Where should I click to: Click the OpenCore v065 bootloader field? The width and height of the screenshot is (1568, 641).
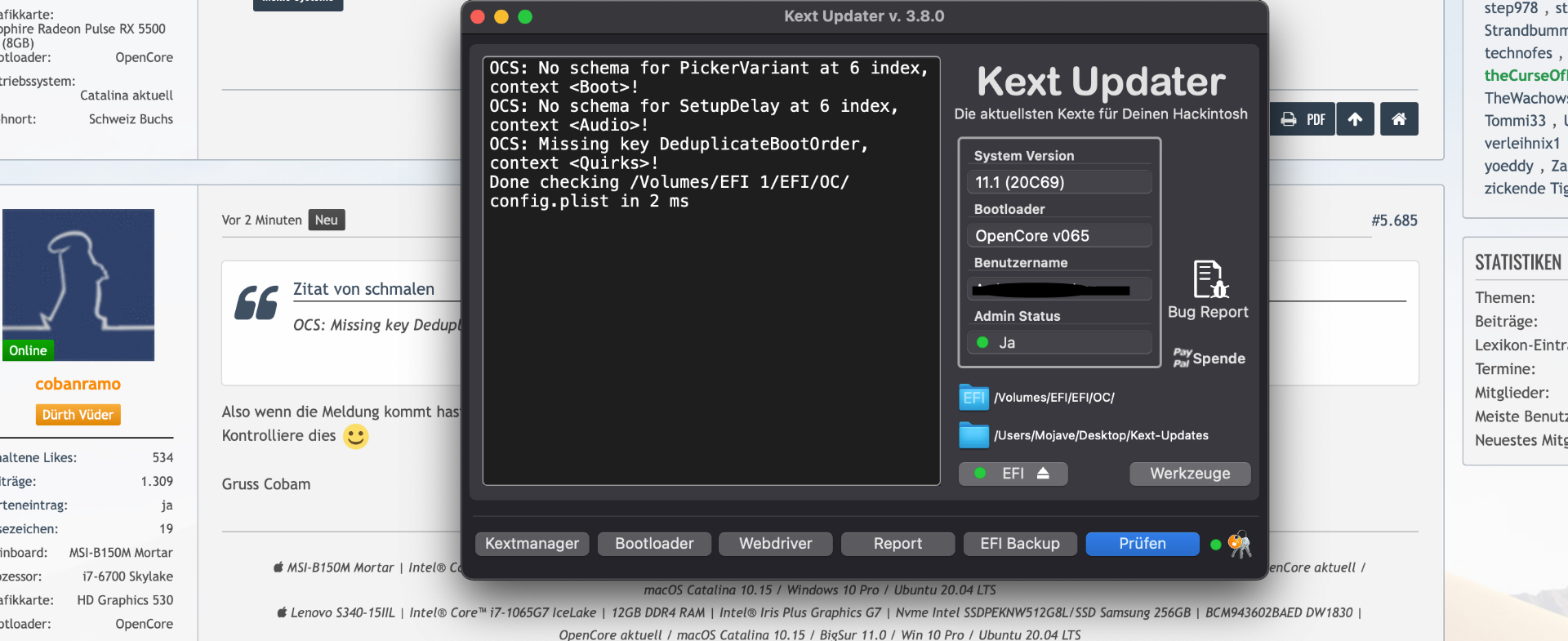point(1059,236)
